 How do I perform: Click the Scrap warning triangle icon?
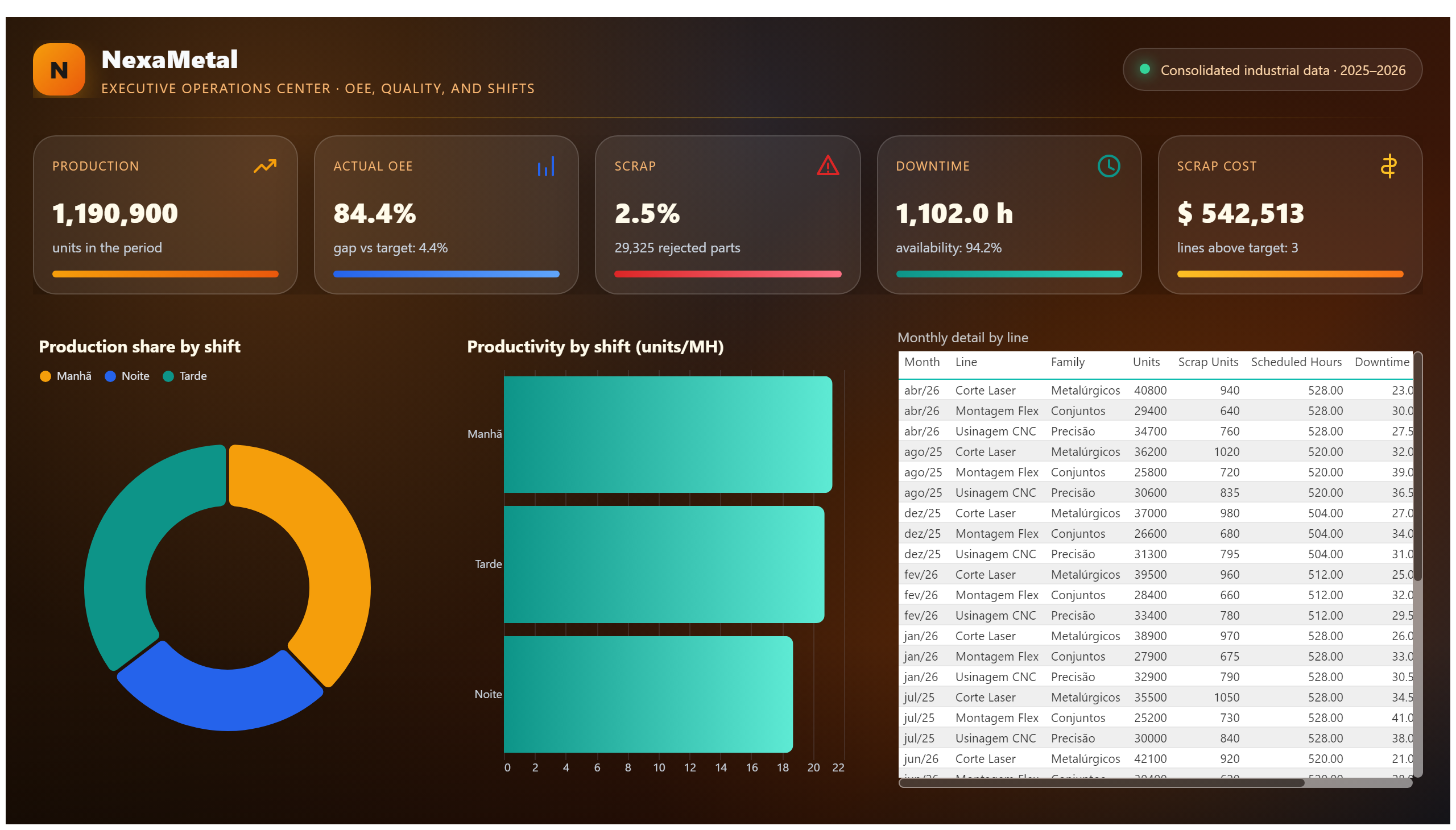pos(828,166)
